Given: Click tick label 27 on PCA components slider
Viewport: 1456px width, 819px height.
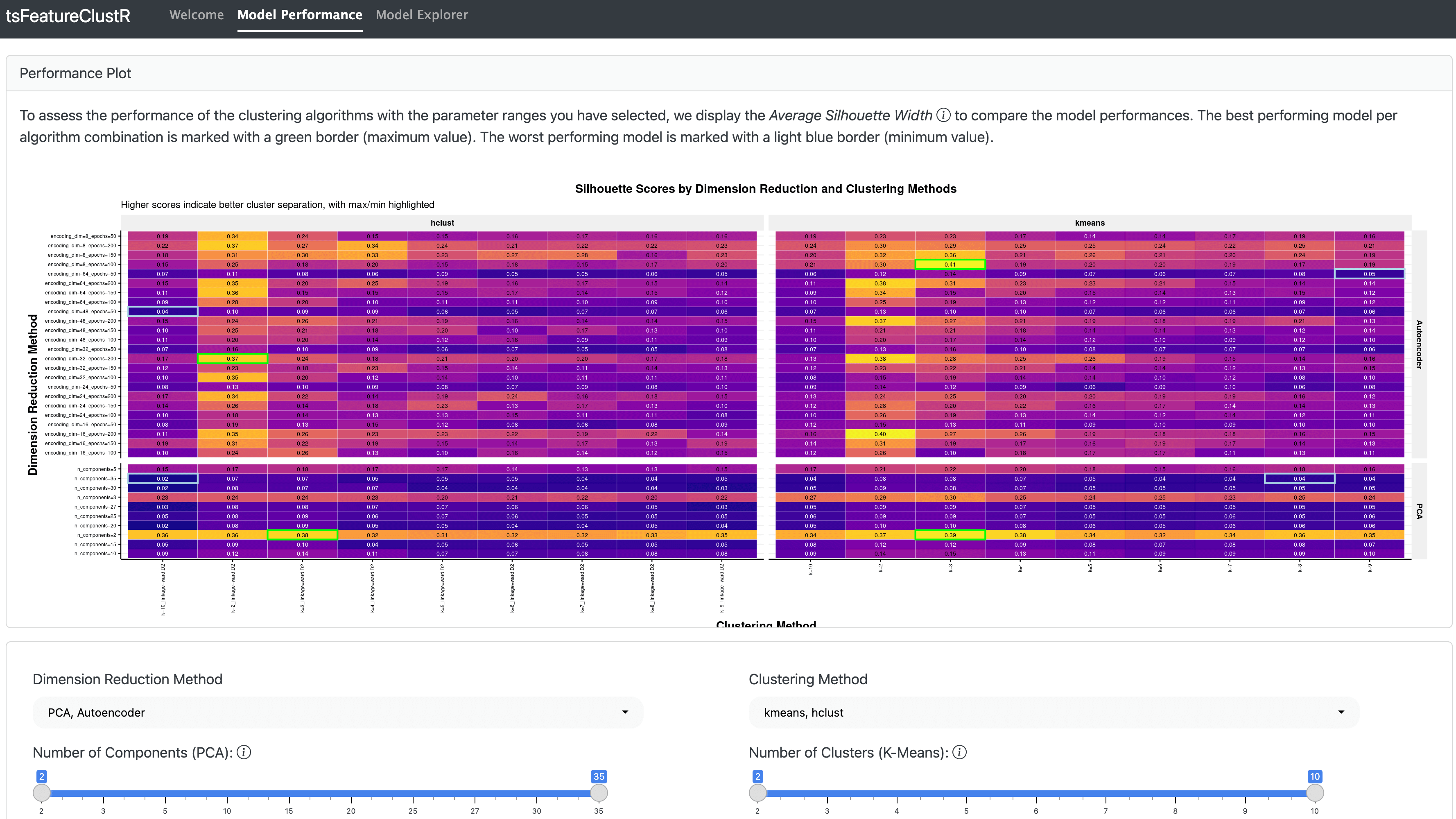Looking at the screenshot, I should (475, 810).
